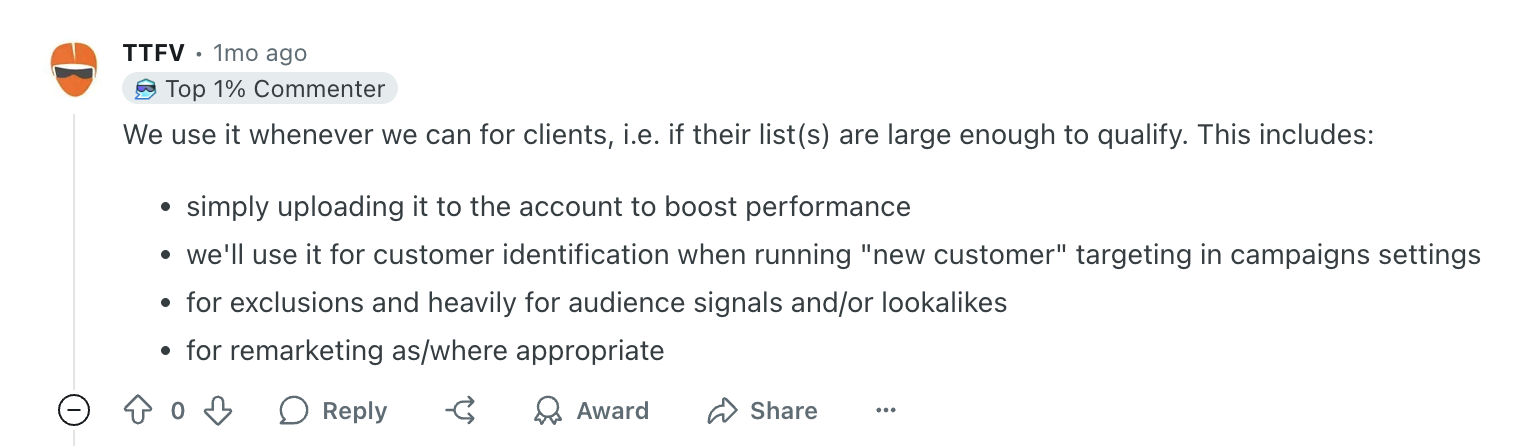
Task: Click the speech bubble Reply icon
Action: 294,411
